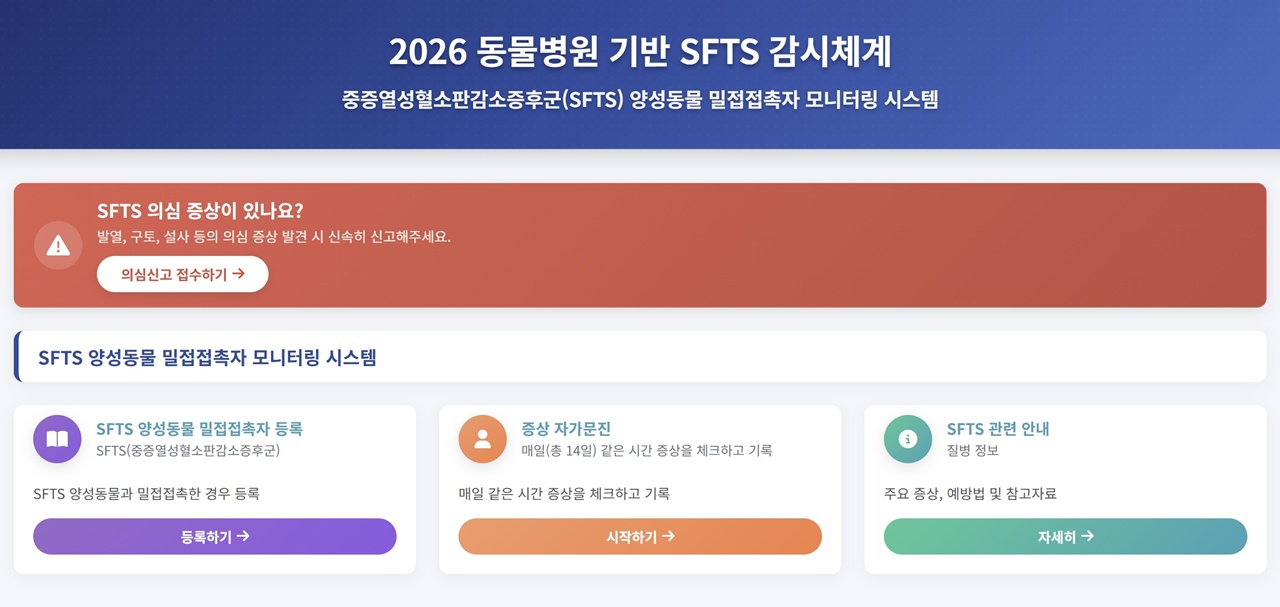This screenshot has width=1280, height=607.
Task: Start the self-check with the 시작하기 button
Action: click(x=640, y=537)
